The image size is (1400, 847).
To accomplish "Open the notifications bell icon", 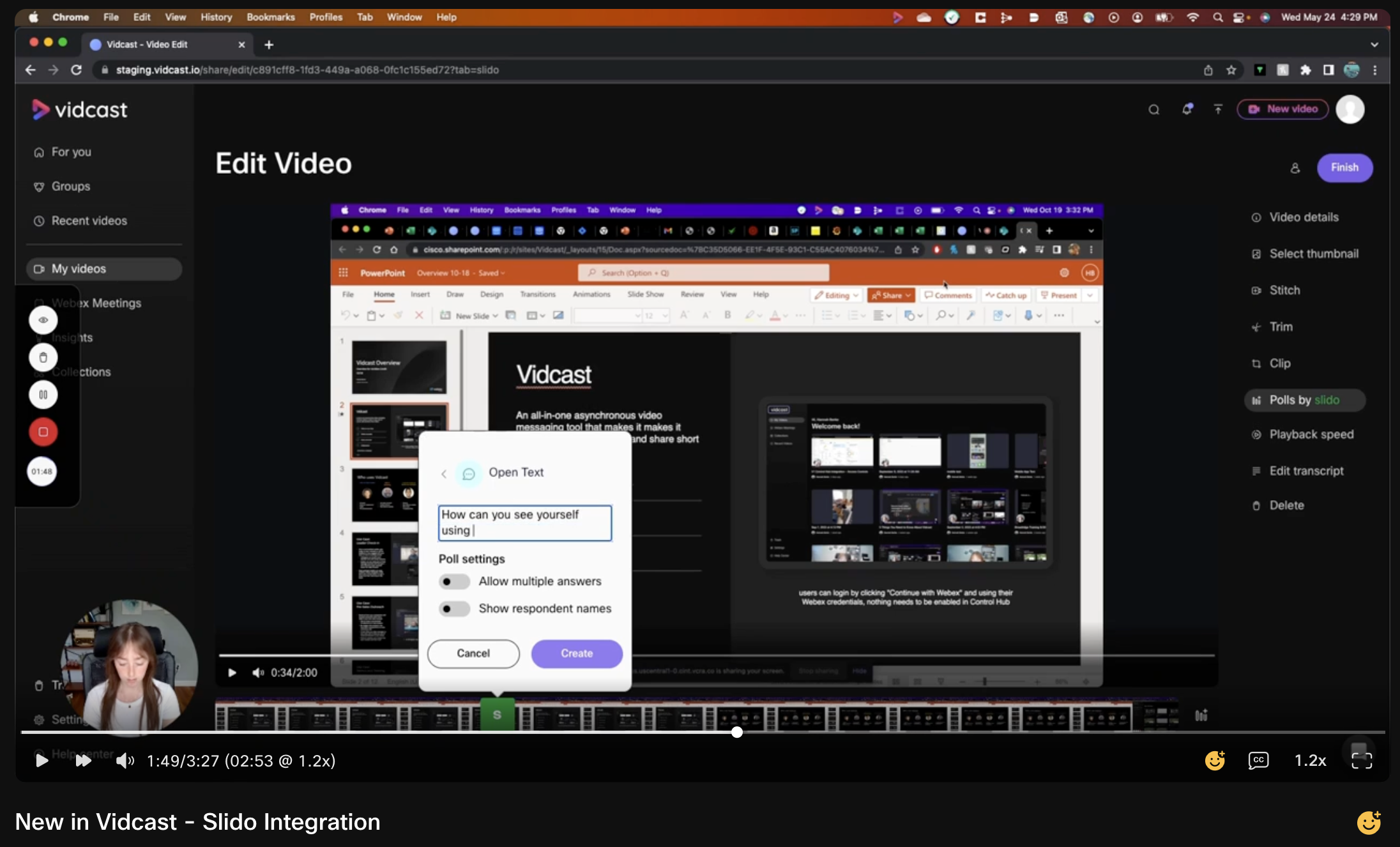I will [1187, 109].
